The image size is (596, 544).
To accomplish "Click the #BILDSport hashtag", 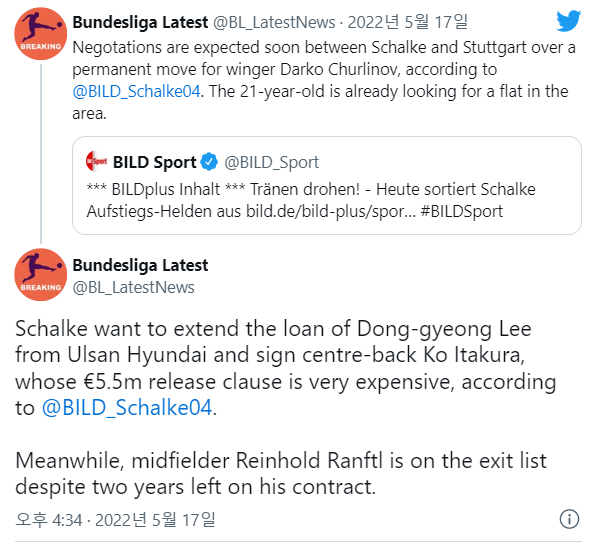I will (461, 211).
